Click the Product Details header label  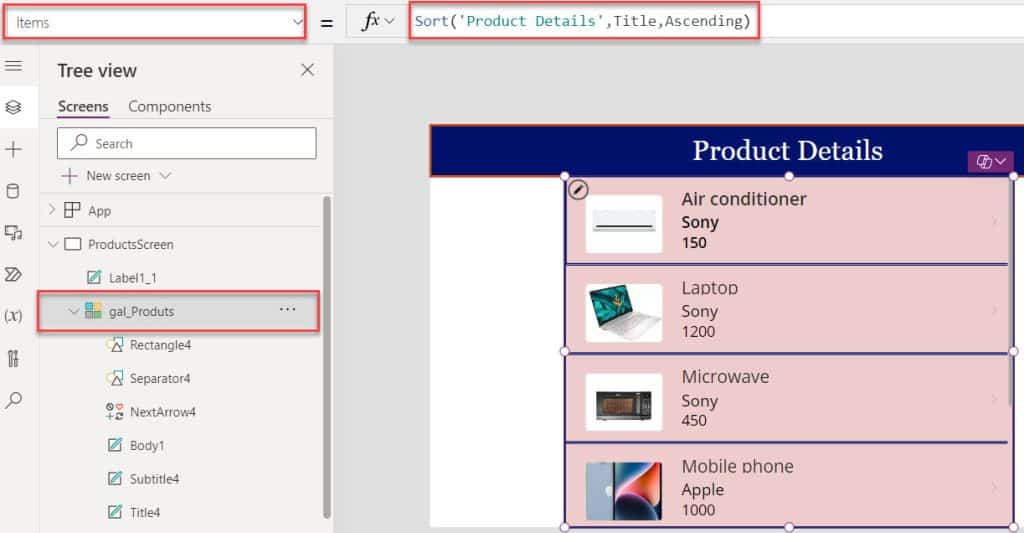[x=787, y=150]
